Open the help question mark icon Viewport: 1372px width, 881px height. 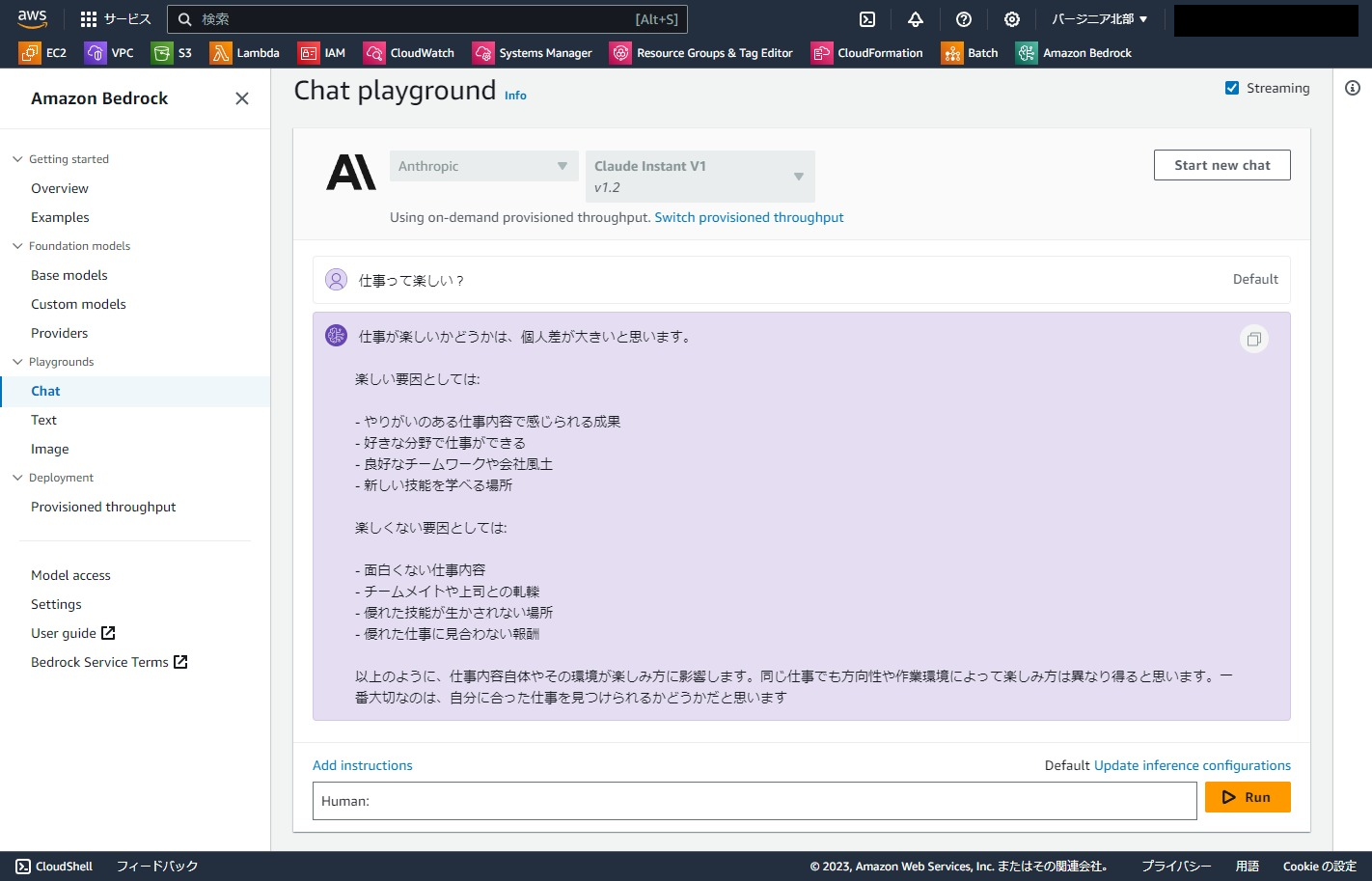click(964, 19)
